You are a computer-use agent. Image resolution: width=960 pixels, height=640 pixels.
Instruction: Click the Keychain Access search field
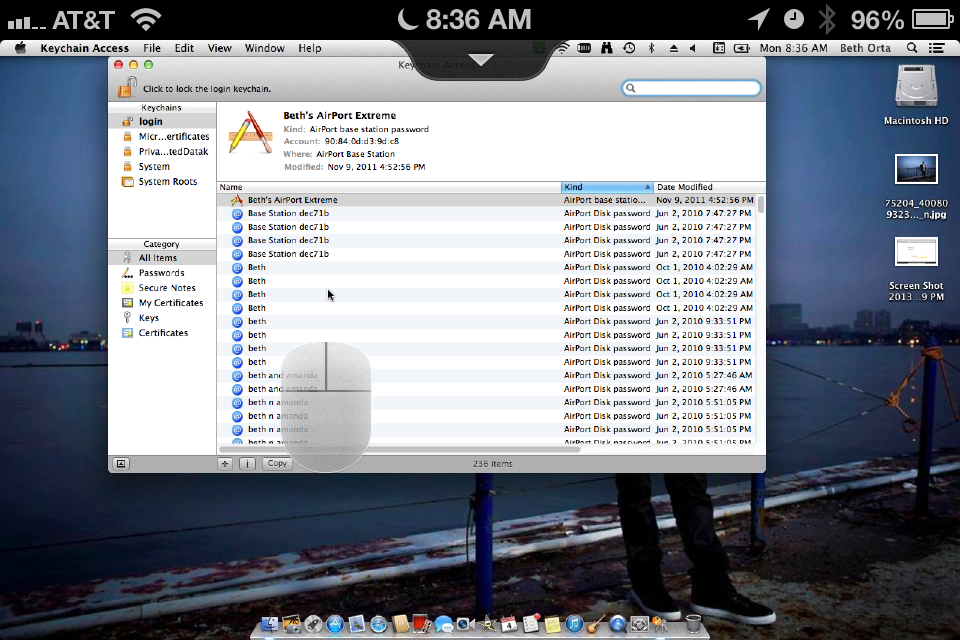tap(691, 88)
